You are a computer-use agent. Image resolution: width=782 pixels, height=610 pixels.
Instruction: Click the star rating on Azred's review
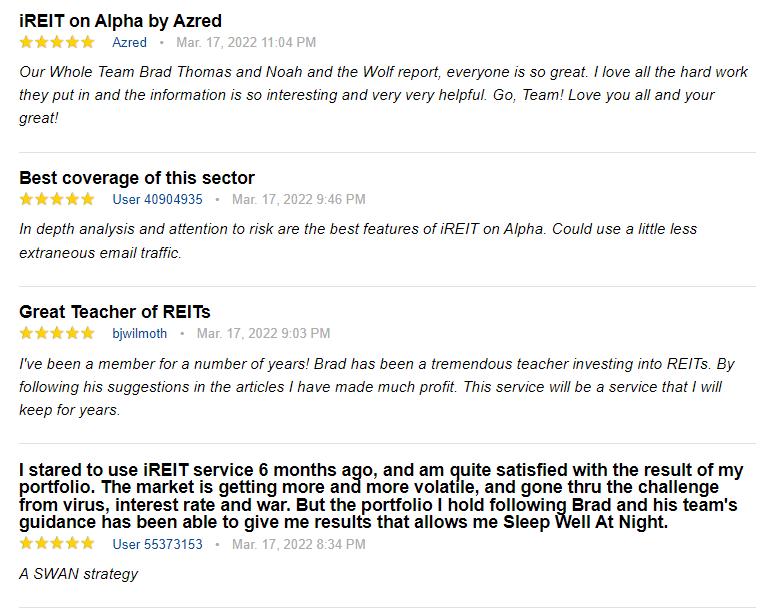click(x=57, y=42)
